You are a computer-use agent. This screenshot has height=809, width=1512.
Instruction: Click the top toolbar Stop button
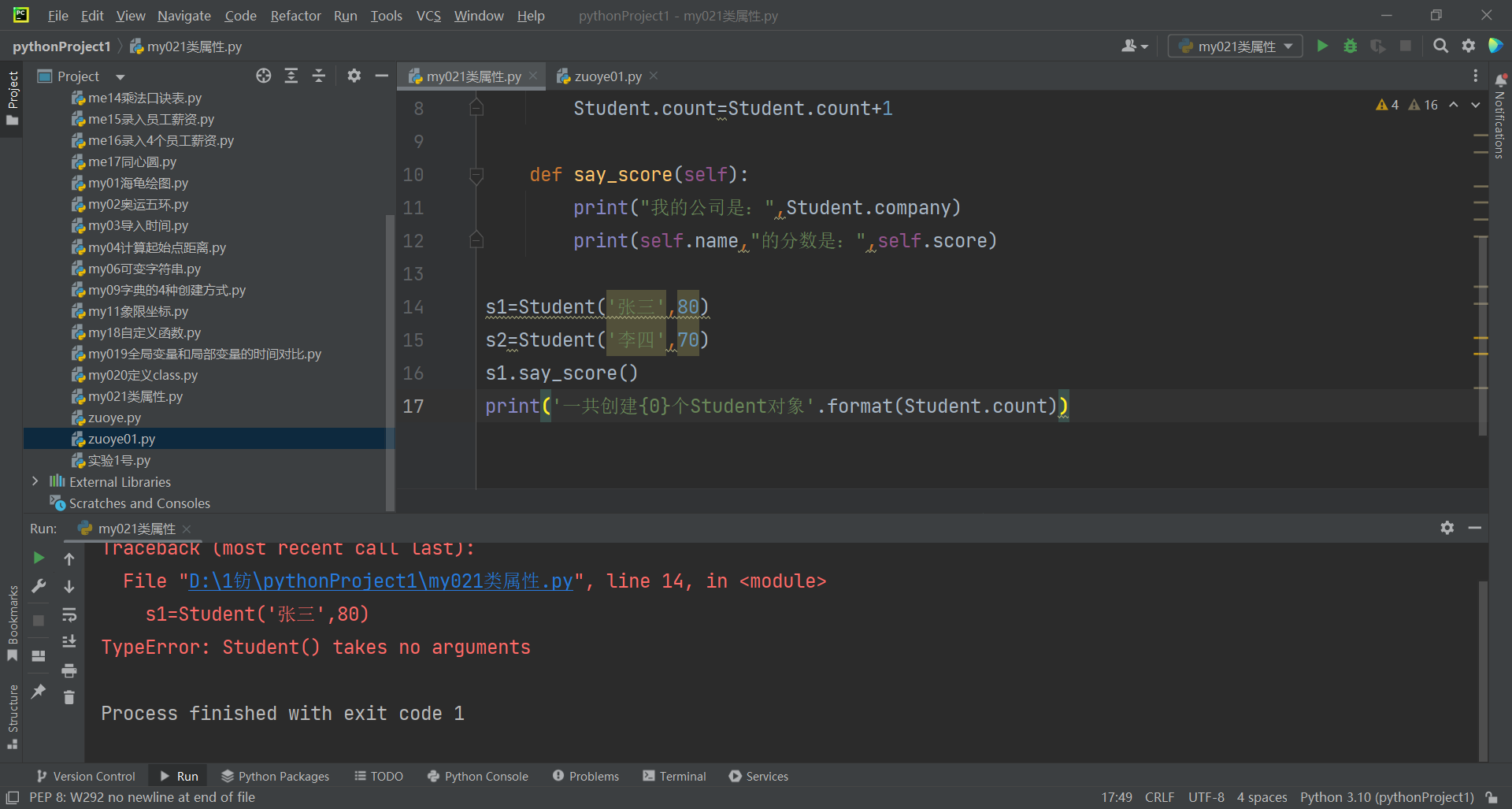(x=1405, y=46)
